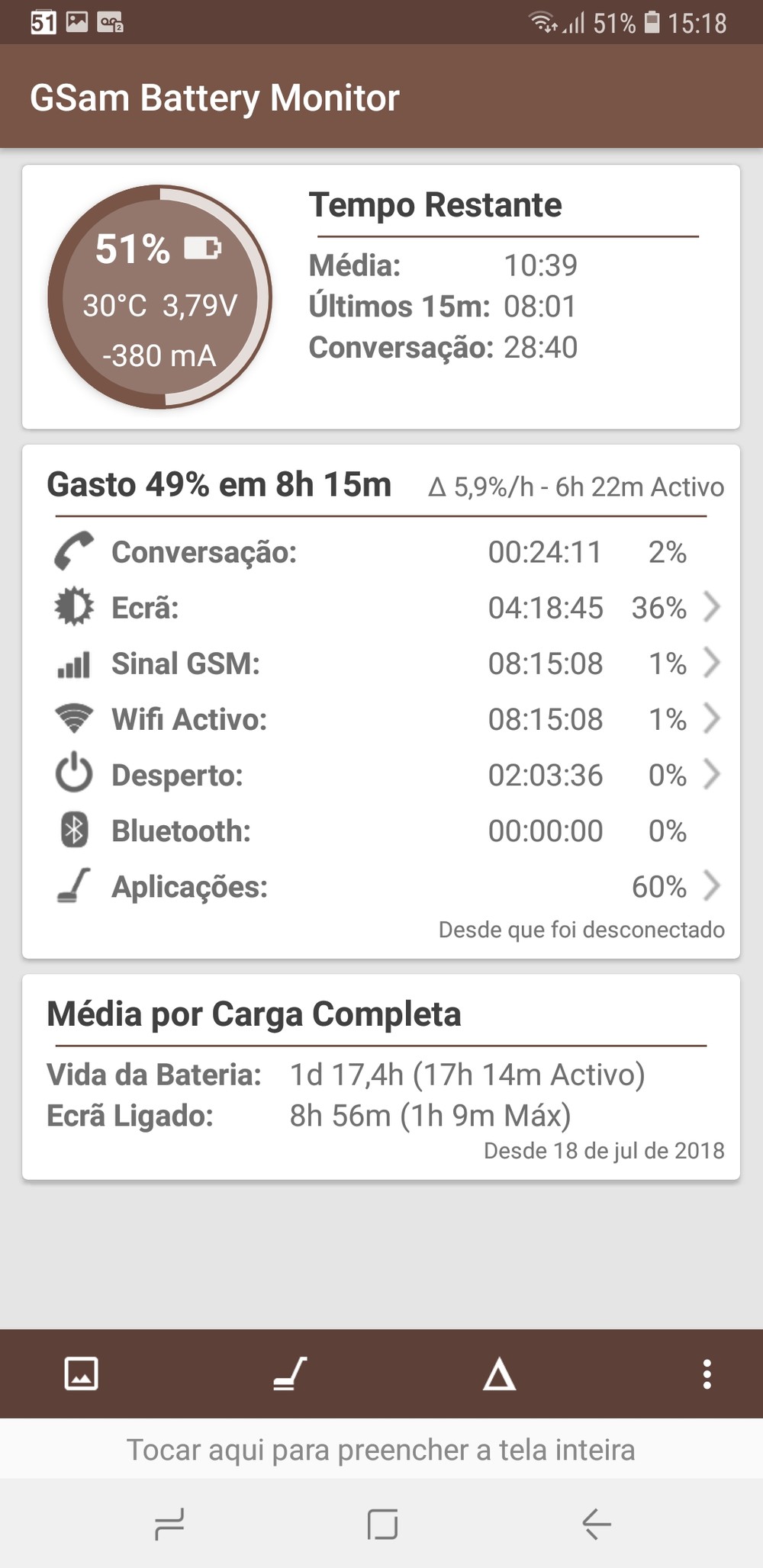
Task: Tap the brightness icon beside Ecrã
Action: (x=74, y=608)
